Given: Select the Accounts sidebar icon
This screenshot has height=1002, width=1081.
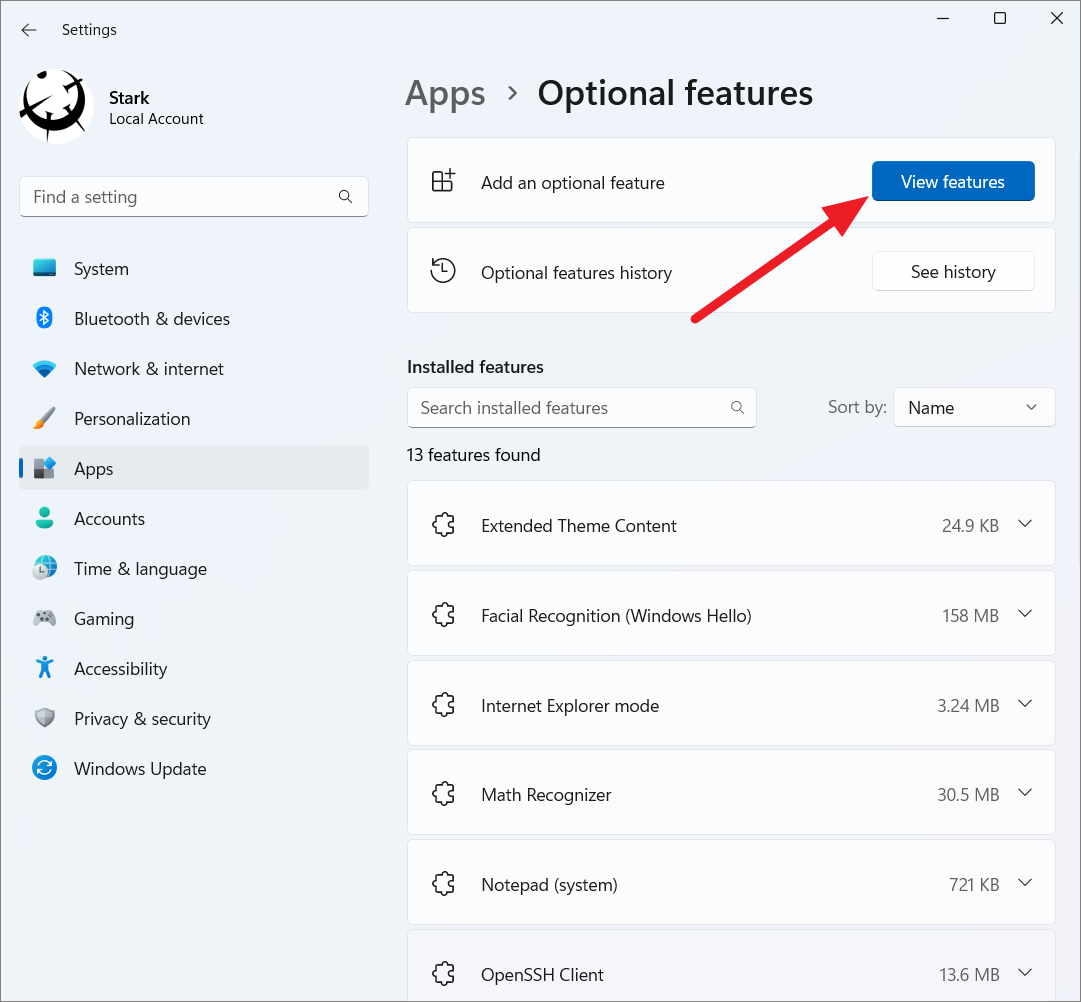Looking at the screenshot, I should 44,518.
